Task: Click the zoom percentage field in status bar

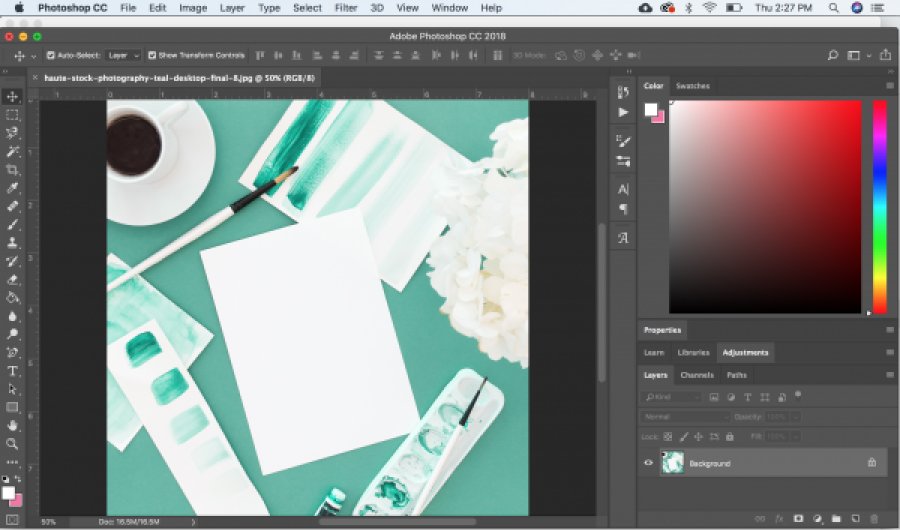Action: click(x=48, y=522)
